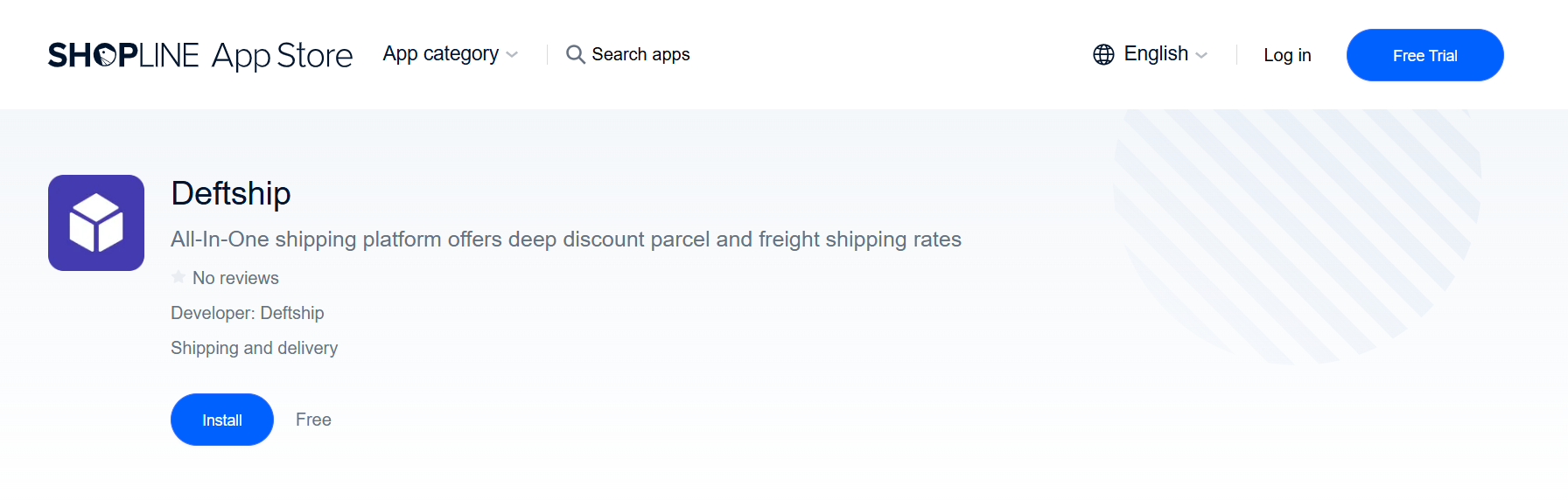Screen dimensions: 1568x500
Task: Click the Free pricing label
Action: [x=313, y=420]
